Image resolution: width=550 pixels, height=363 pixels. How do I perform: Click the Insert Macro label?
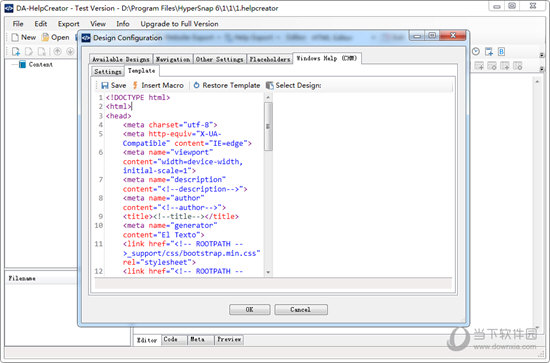click(162, 85)
